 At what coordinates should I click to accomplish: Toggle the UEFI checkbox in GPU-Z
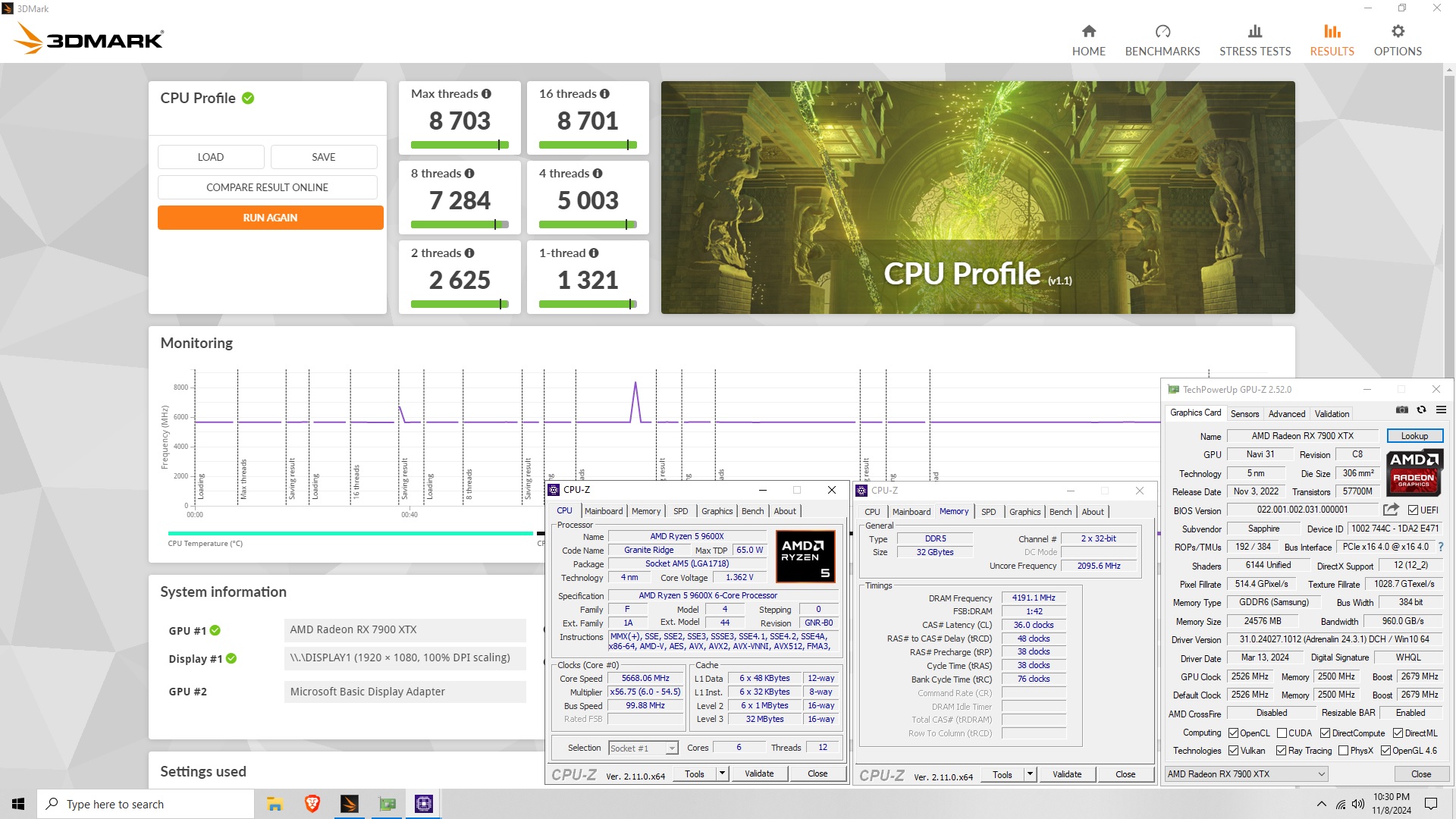pyautogui.click(x=1413, y=510)
